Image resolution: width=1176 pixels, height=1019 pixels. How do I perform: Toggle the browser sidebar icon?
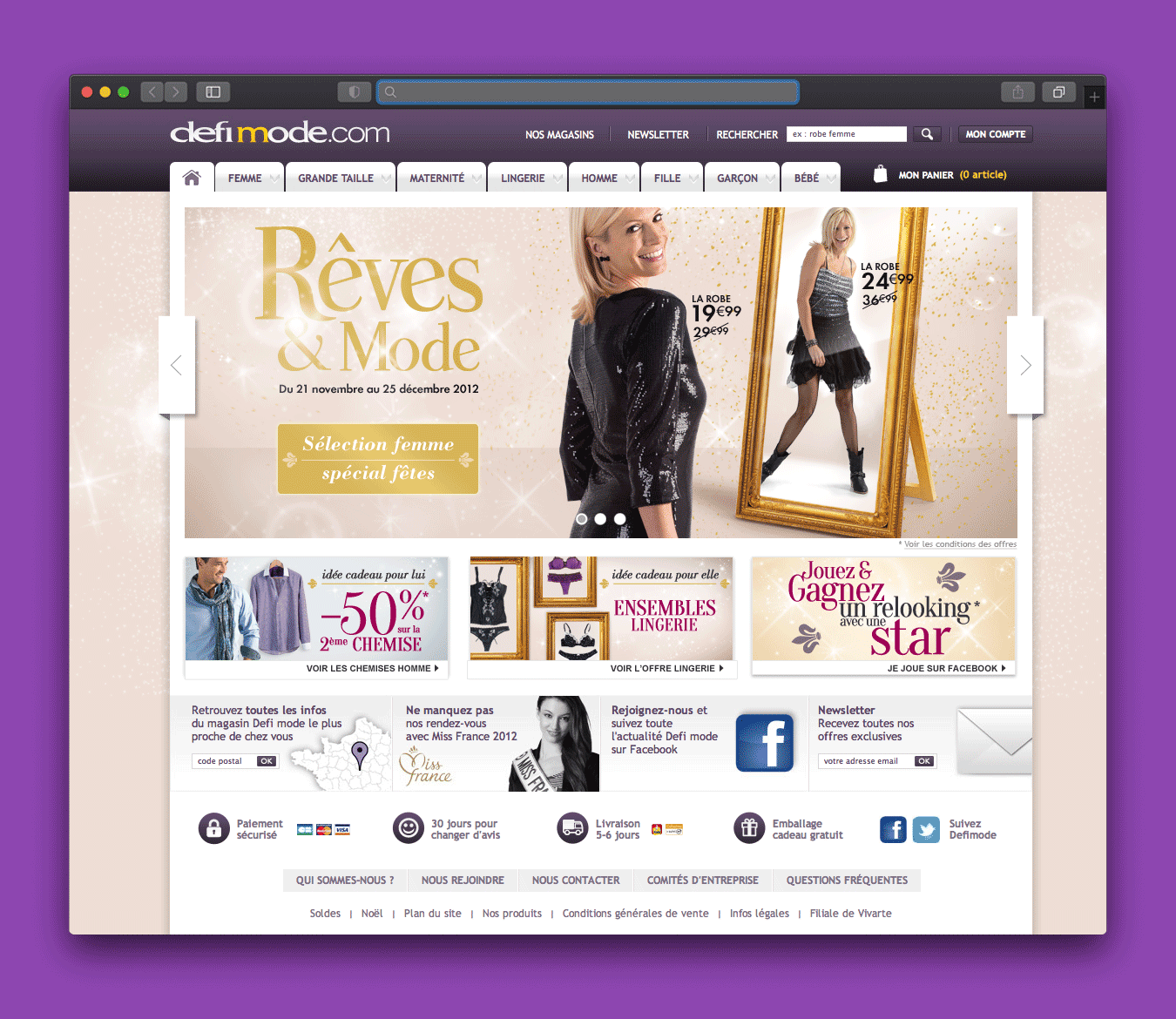pyautogui.click(x=213, y=91)
